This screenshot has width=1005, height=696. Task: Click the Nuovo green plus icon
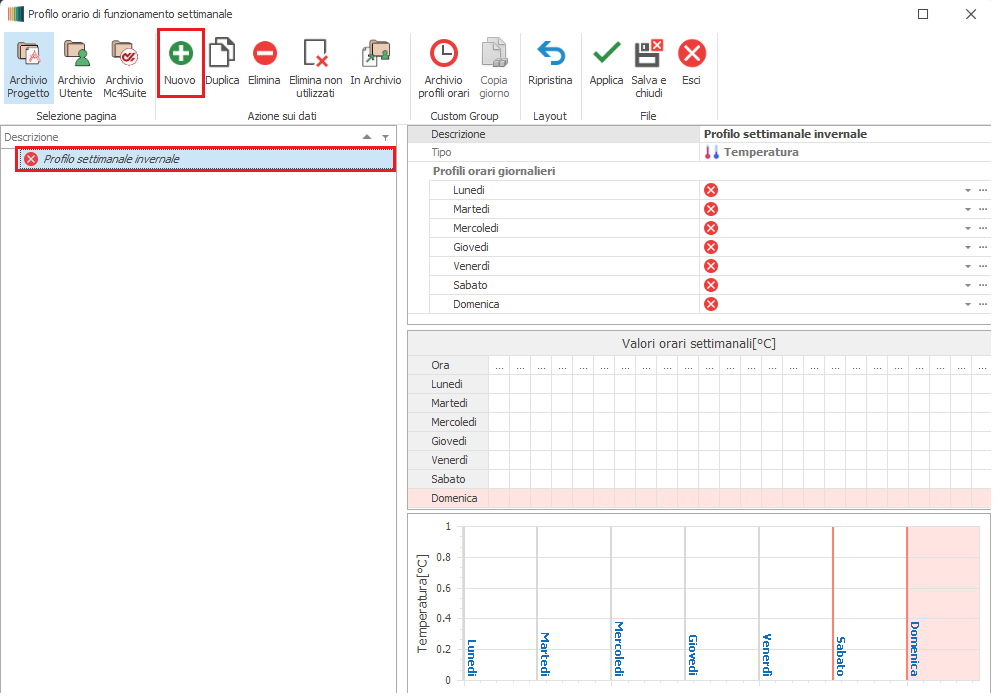(180, 54)
